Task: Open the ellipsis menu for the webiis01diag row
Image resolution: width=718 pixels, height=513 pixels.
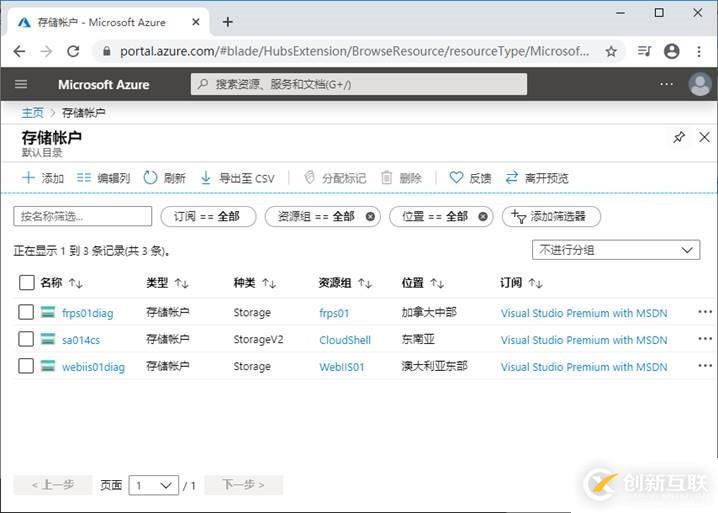Action: click(705, 366)
